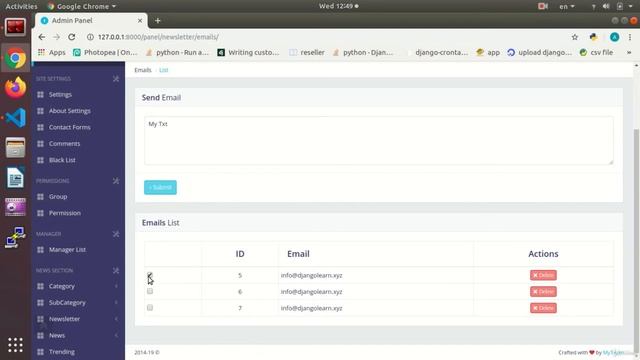
Task: Open the 'upload django...' bookmark
Action: [x=539, y=52]
